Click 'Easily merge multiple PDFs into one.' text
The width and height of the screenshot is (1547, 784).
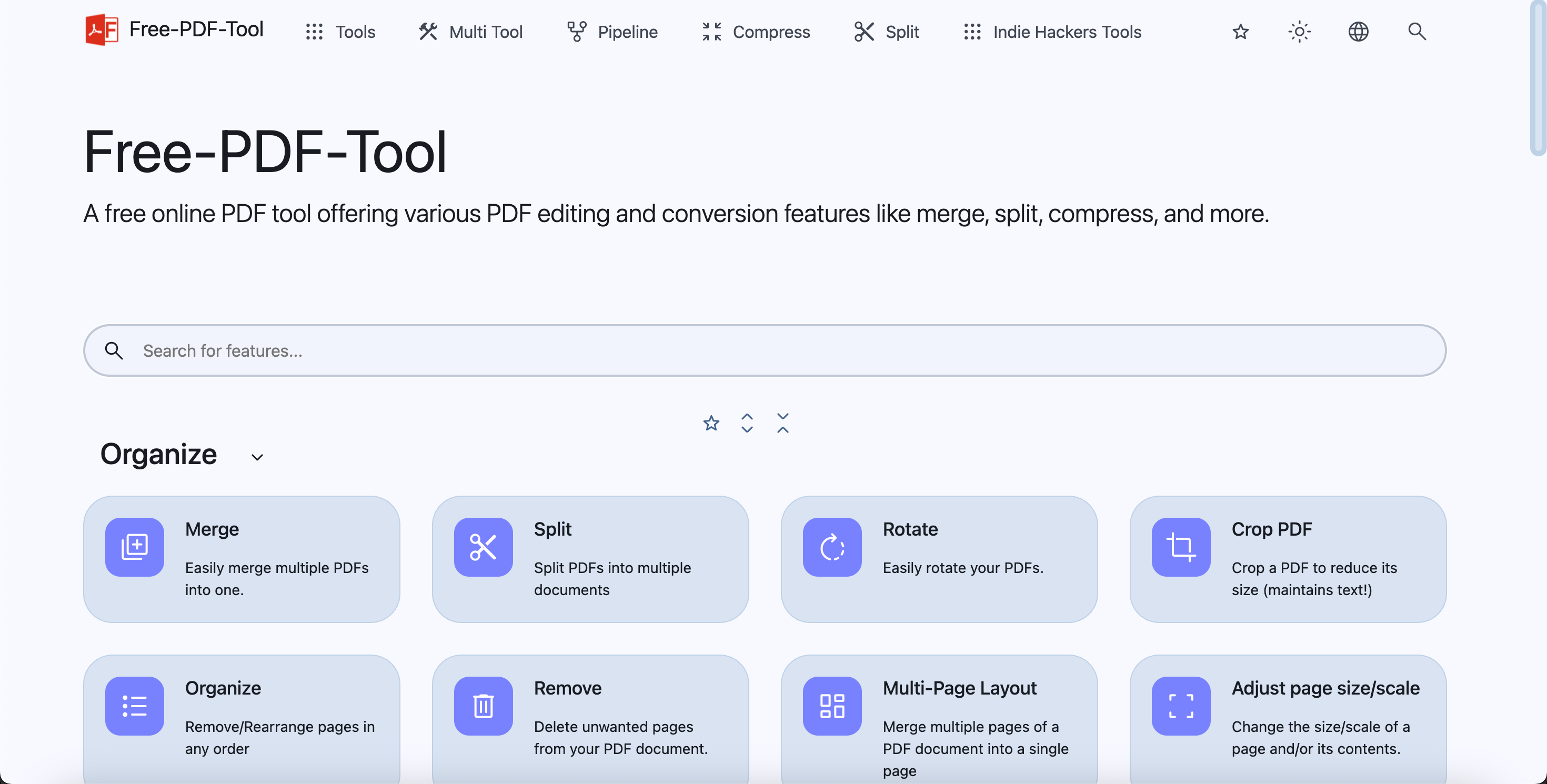tap(277, 579)
